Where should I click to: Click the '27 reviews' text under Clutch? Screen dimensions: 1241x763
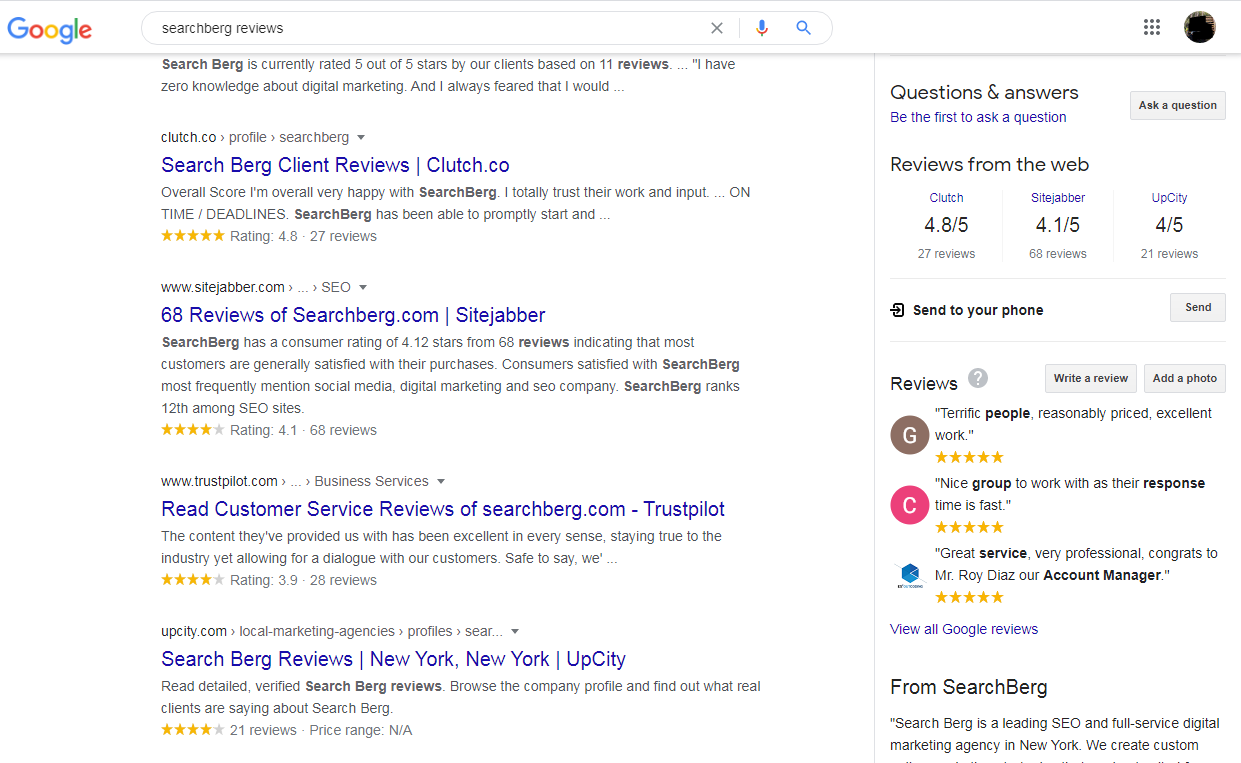(946, 254)
